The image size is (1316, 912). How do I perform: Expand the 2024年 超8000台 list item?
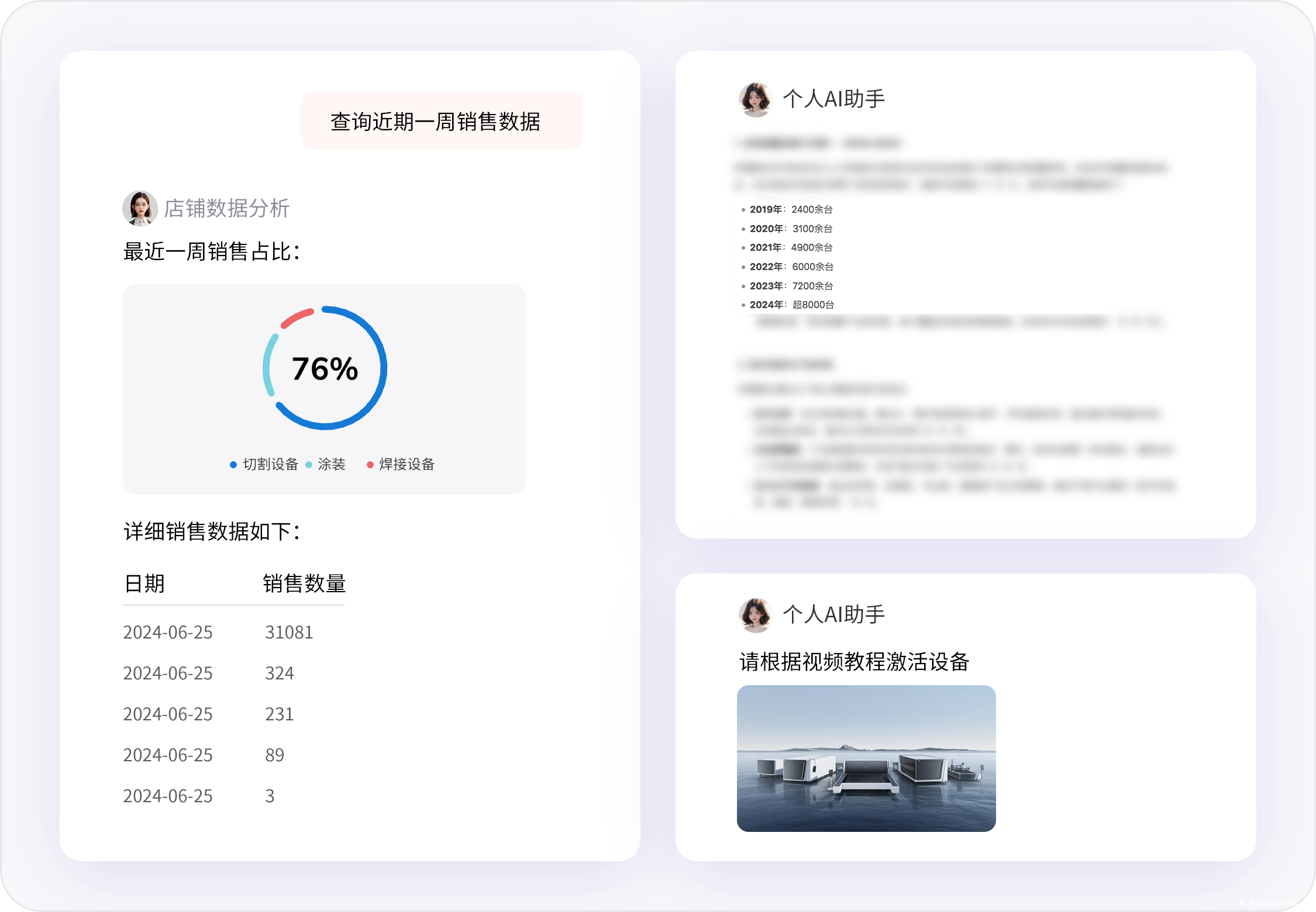(791, 305)
